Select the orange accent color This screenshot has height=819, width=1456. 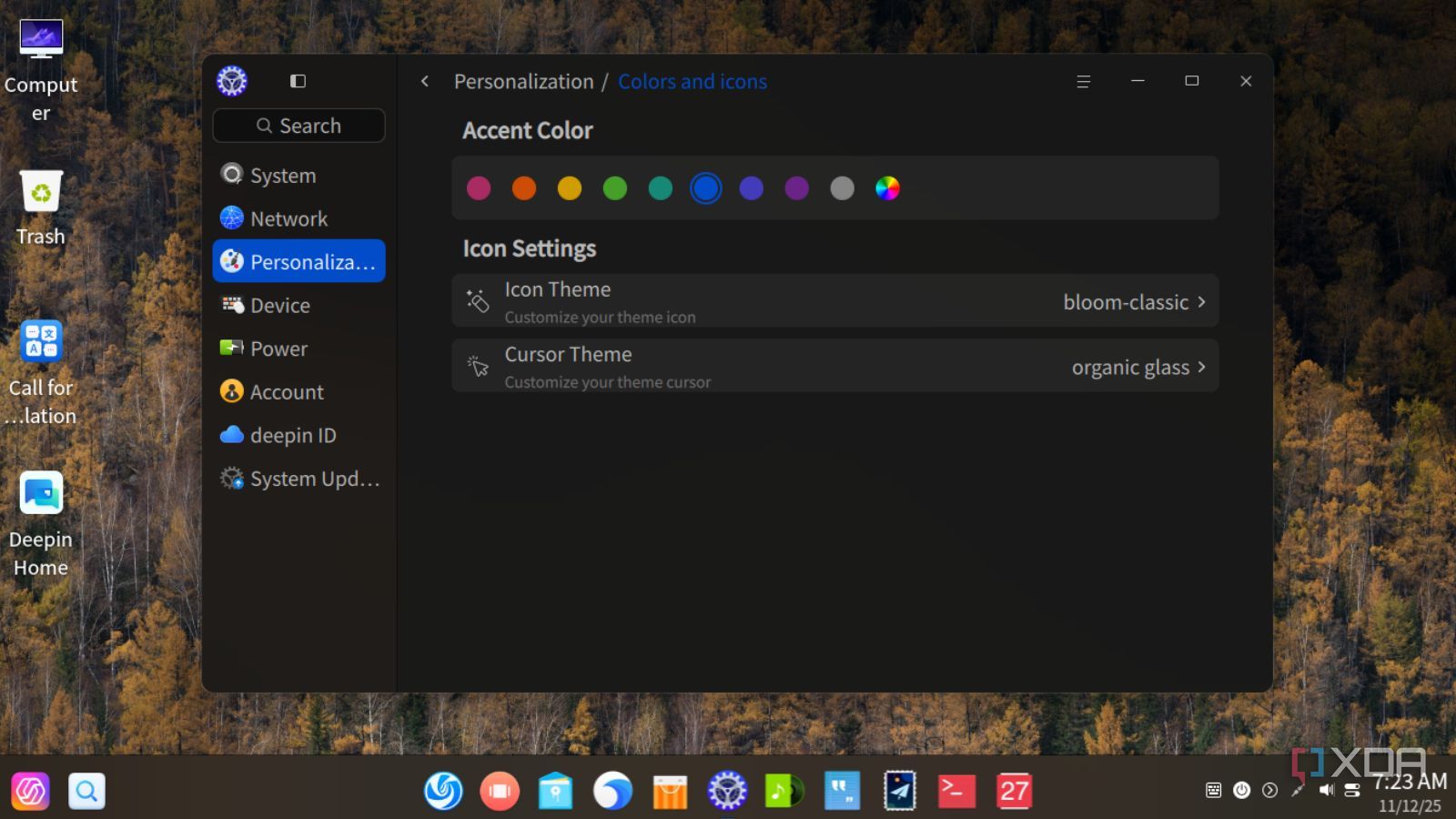point(524,188)
